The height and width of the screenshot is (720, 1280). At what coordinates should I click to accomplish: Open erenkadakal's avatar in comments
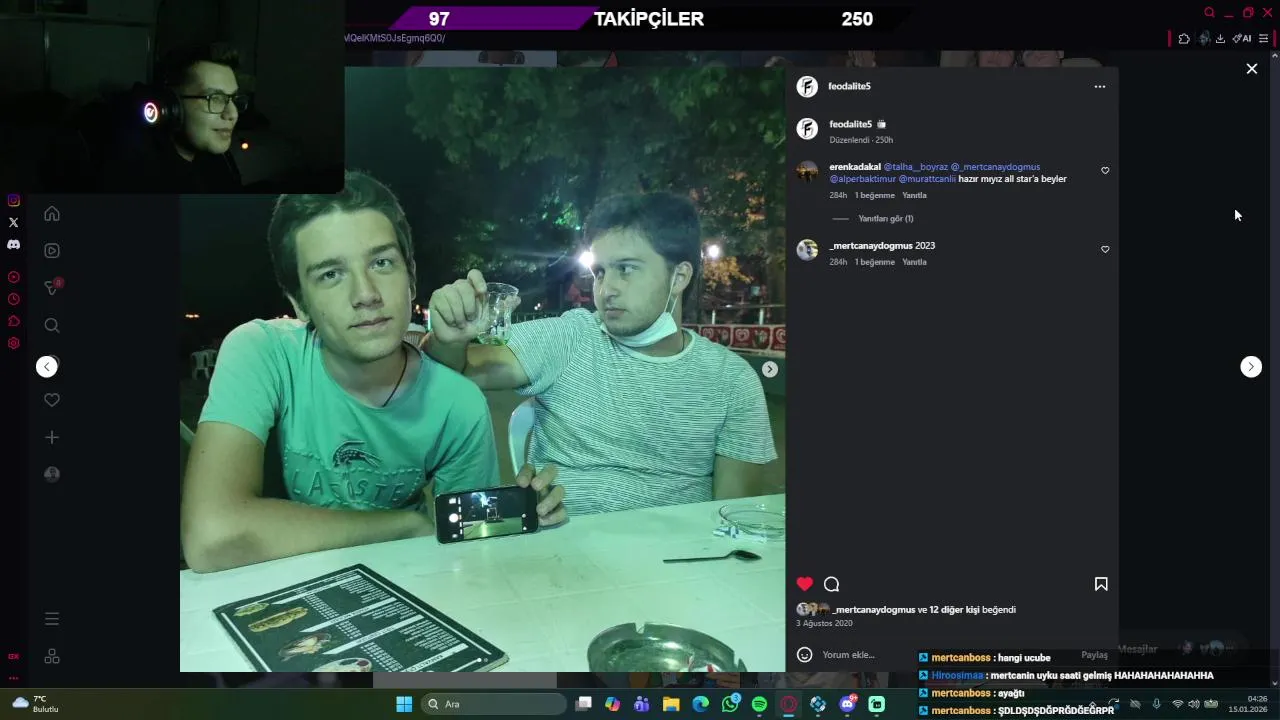coord(807,171)
